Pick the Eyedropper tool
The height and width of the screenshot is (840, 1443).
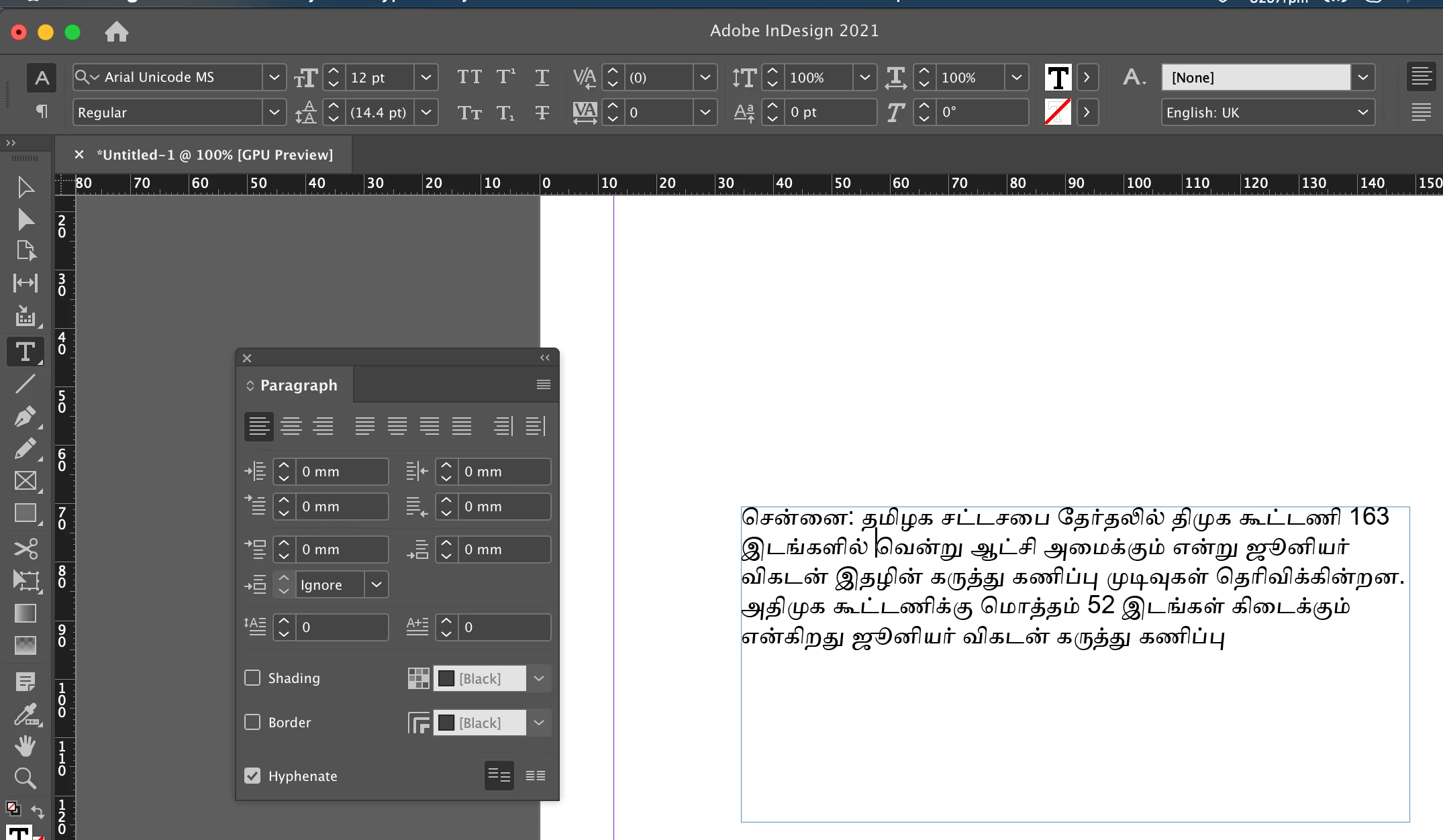[25, 715]
